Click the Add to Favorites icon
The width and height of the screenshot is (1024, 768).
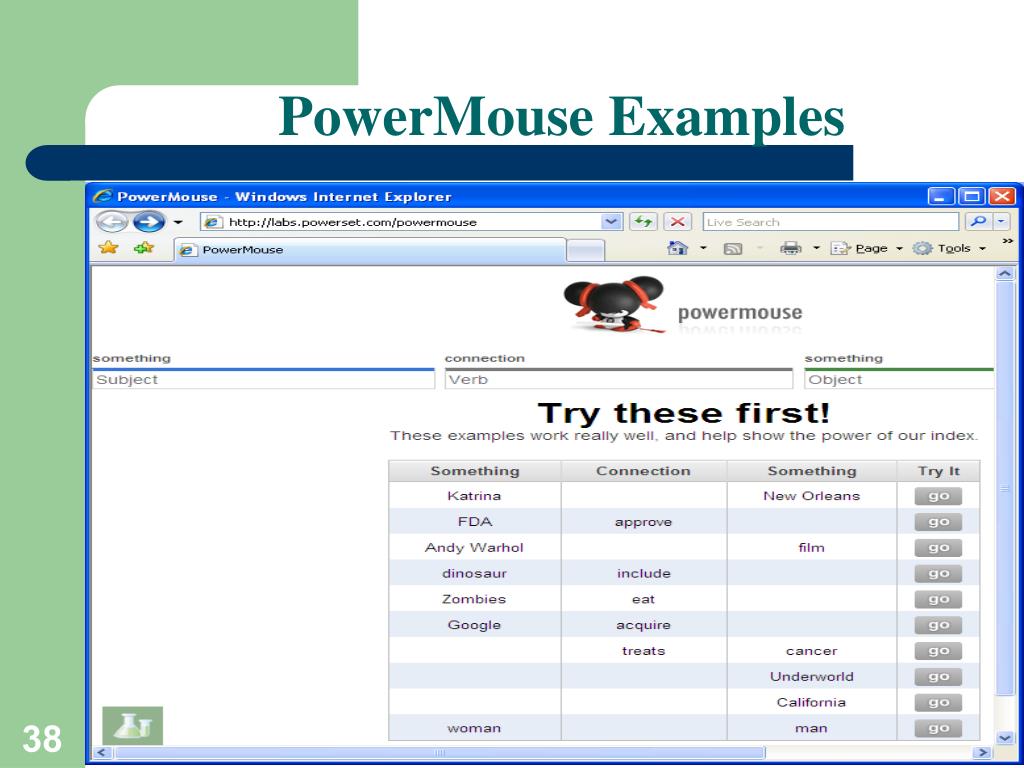tap(143, 248)
